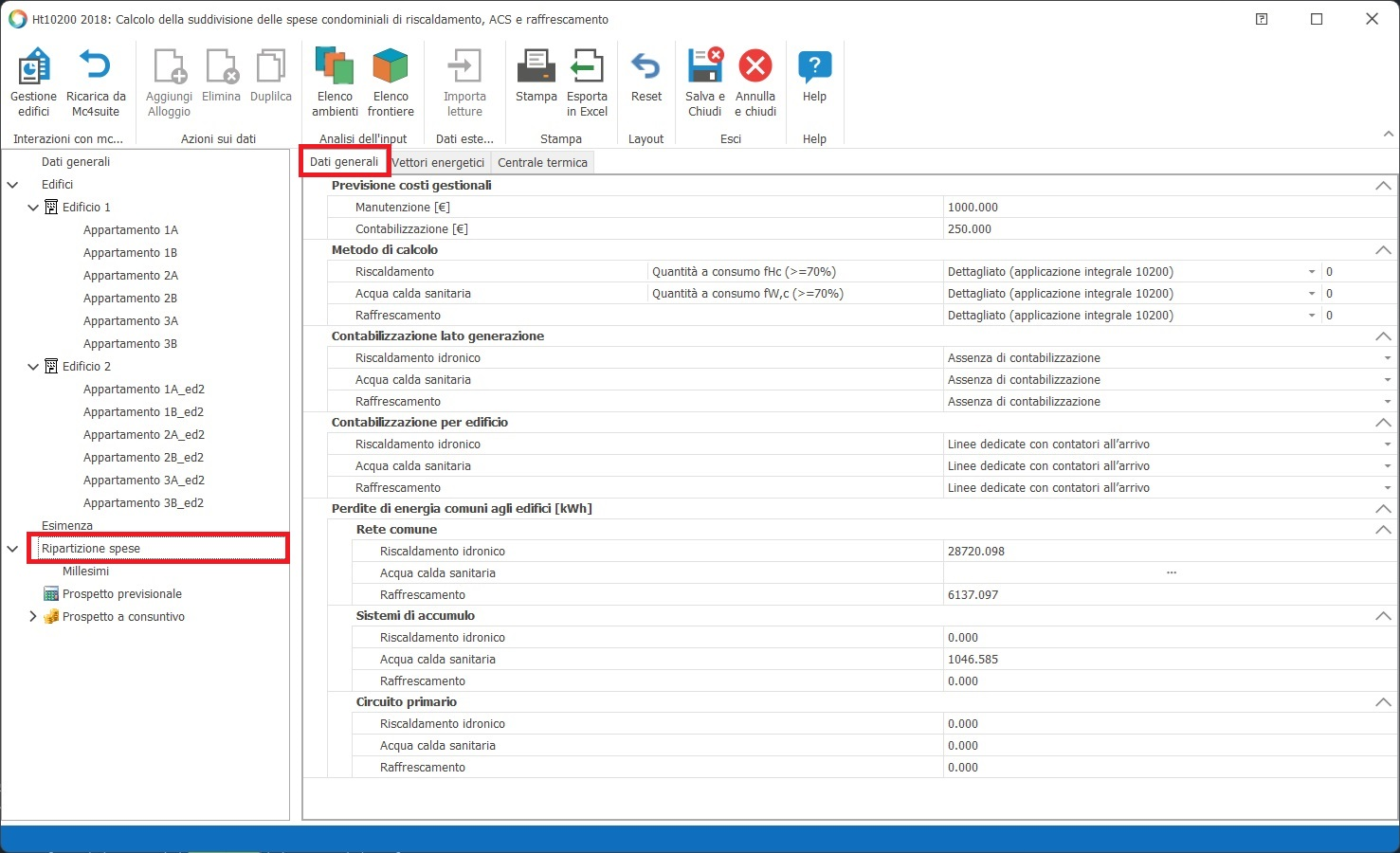This screenshot has width=1400, height=853.
Task: Select Appartamento 2A in the tree
Action: [130, 276]
